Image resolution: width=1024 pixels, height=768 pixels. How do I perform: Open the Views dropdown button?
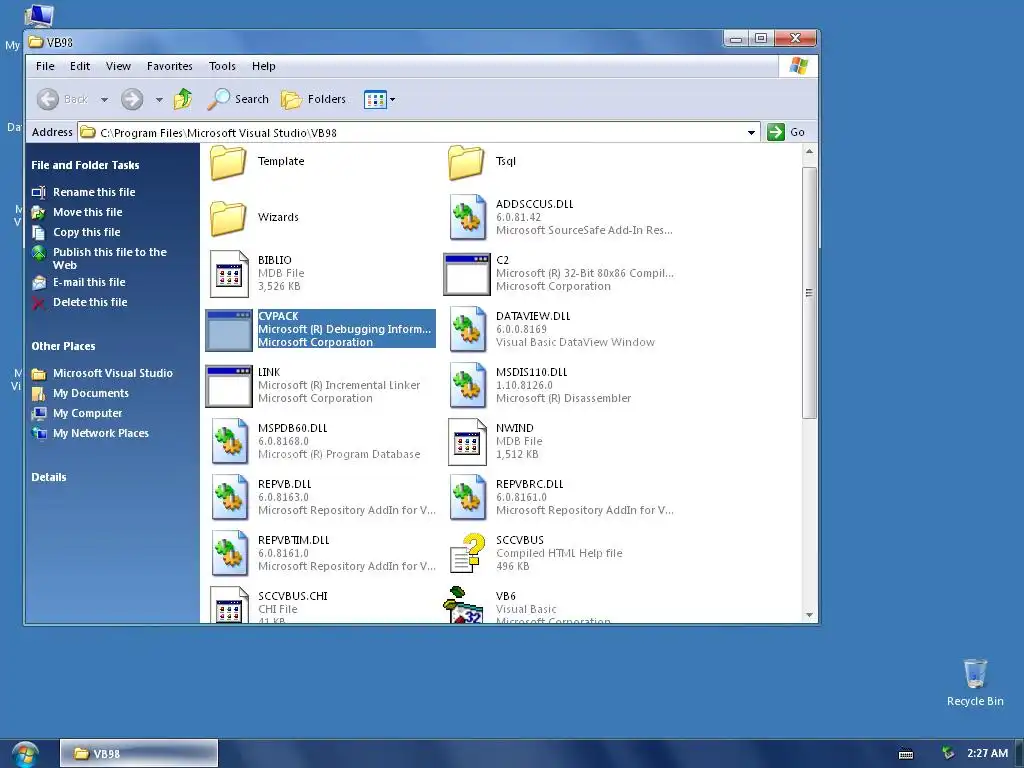pos(379,100)
